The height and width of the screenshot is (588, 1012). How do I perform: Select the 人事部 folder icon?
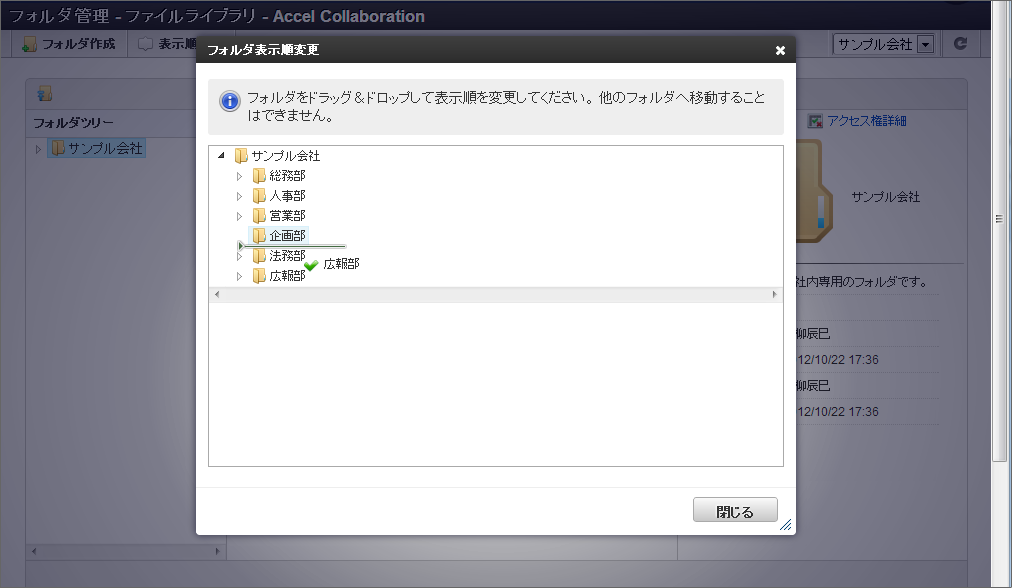259,196
